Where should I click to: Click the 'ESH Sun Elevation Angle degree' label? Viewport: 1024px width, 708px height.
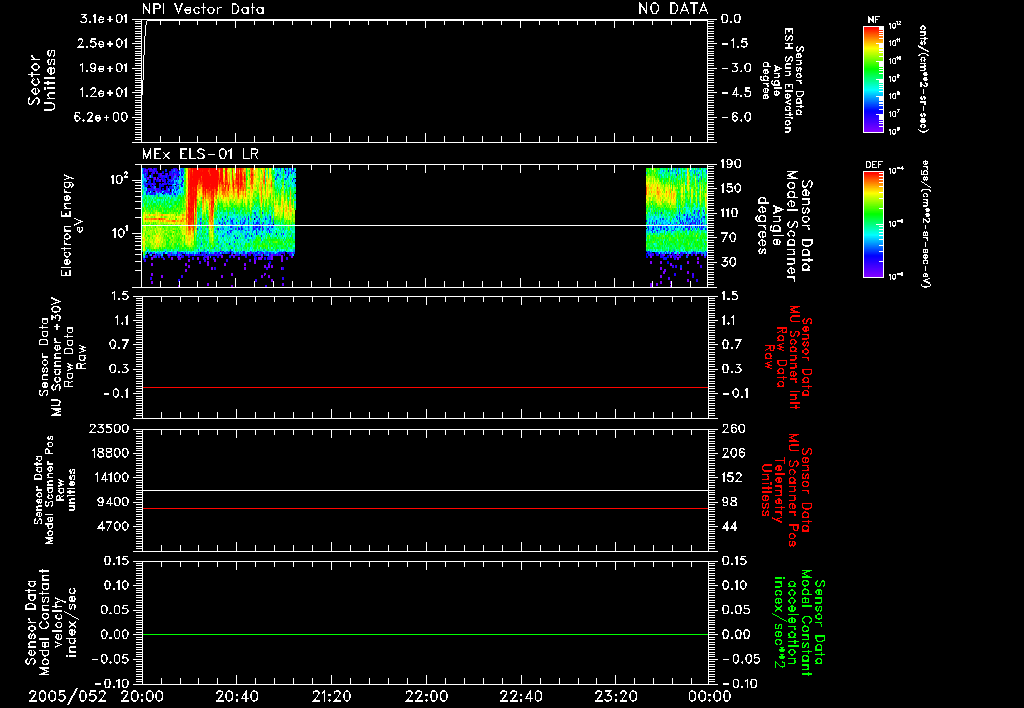[x=781, y=80]
